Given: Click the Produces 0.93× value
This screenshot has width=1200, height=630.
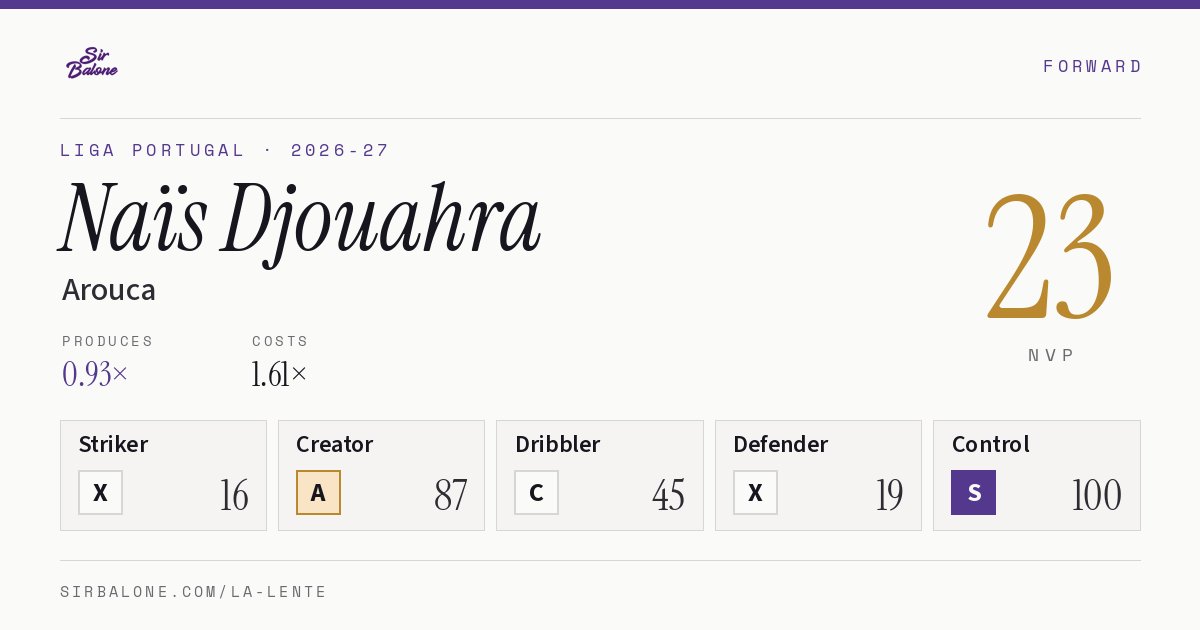Looking at the screenshot, I should [x=95, y=374].
